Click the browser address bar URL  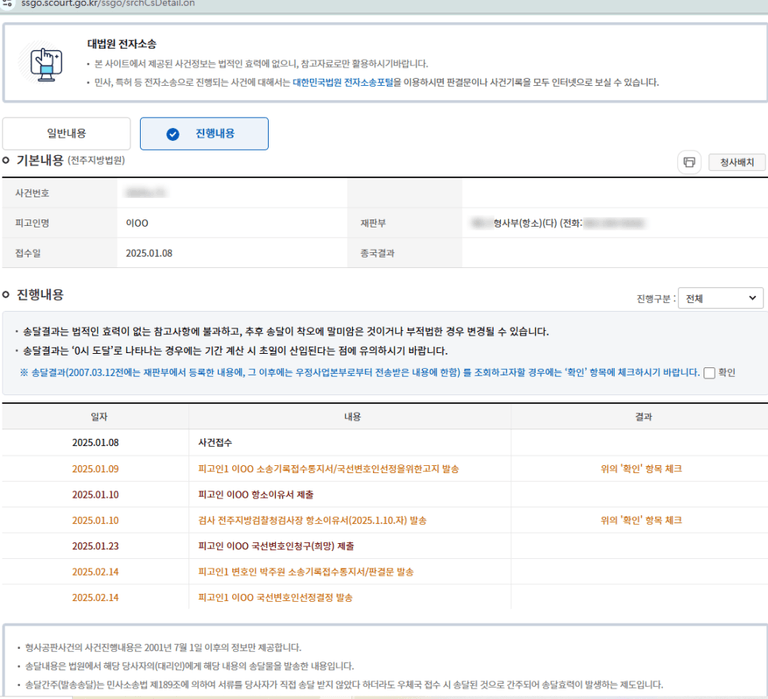point(94,4)
